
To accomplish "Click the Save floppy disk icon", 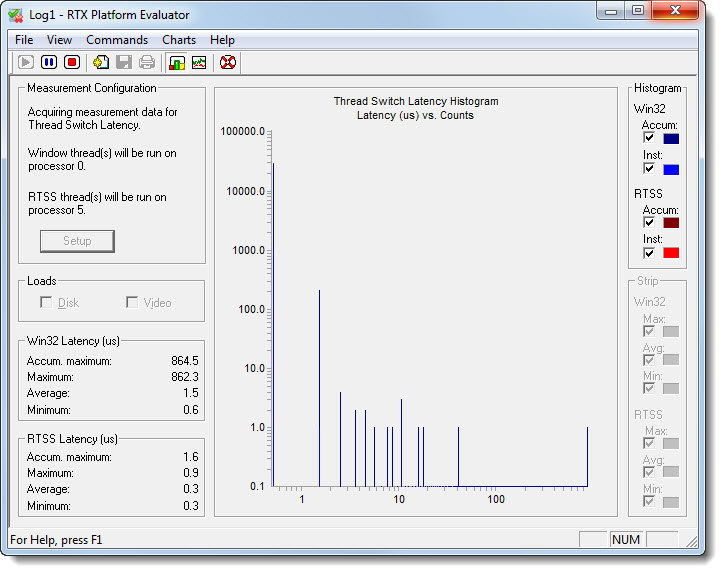I will click(x=124, y=62).
